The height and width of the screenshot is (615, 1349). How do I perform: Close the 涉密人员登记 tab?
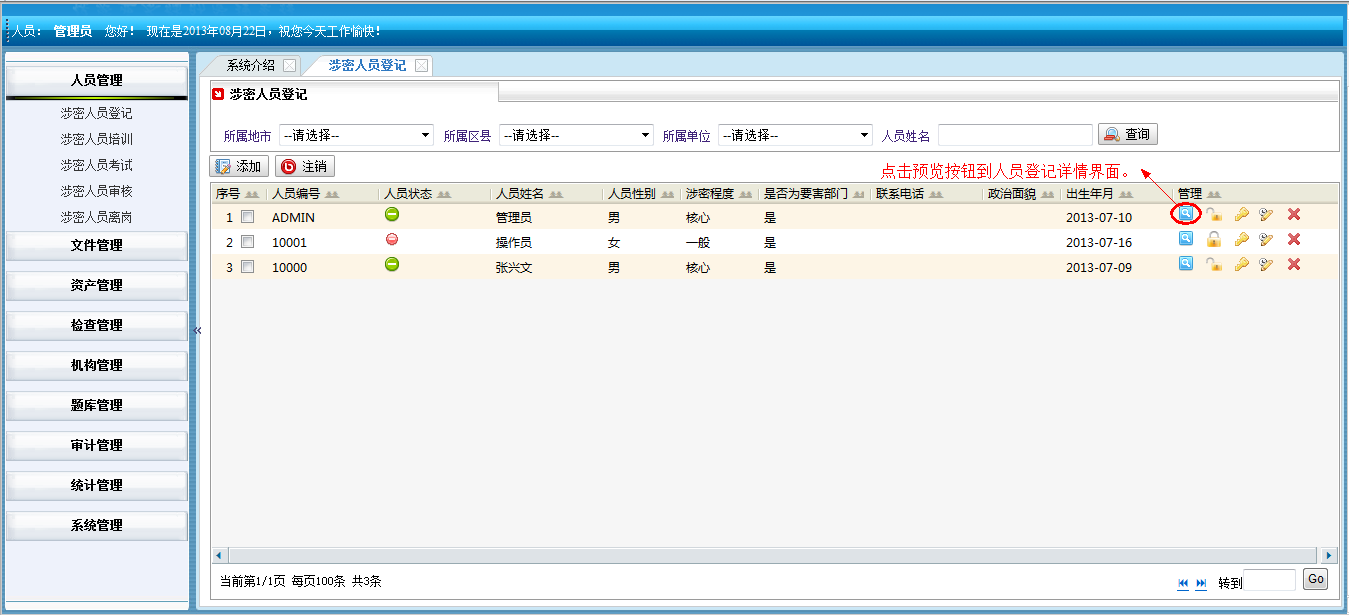click(x=421, y=66)
